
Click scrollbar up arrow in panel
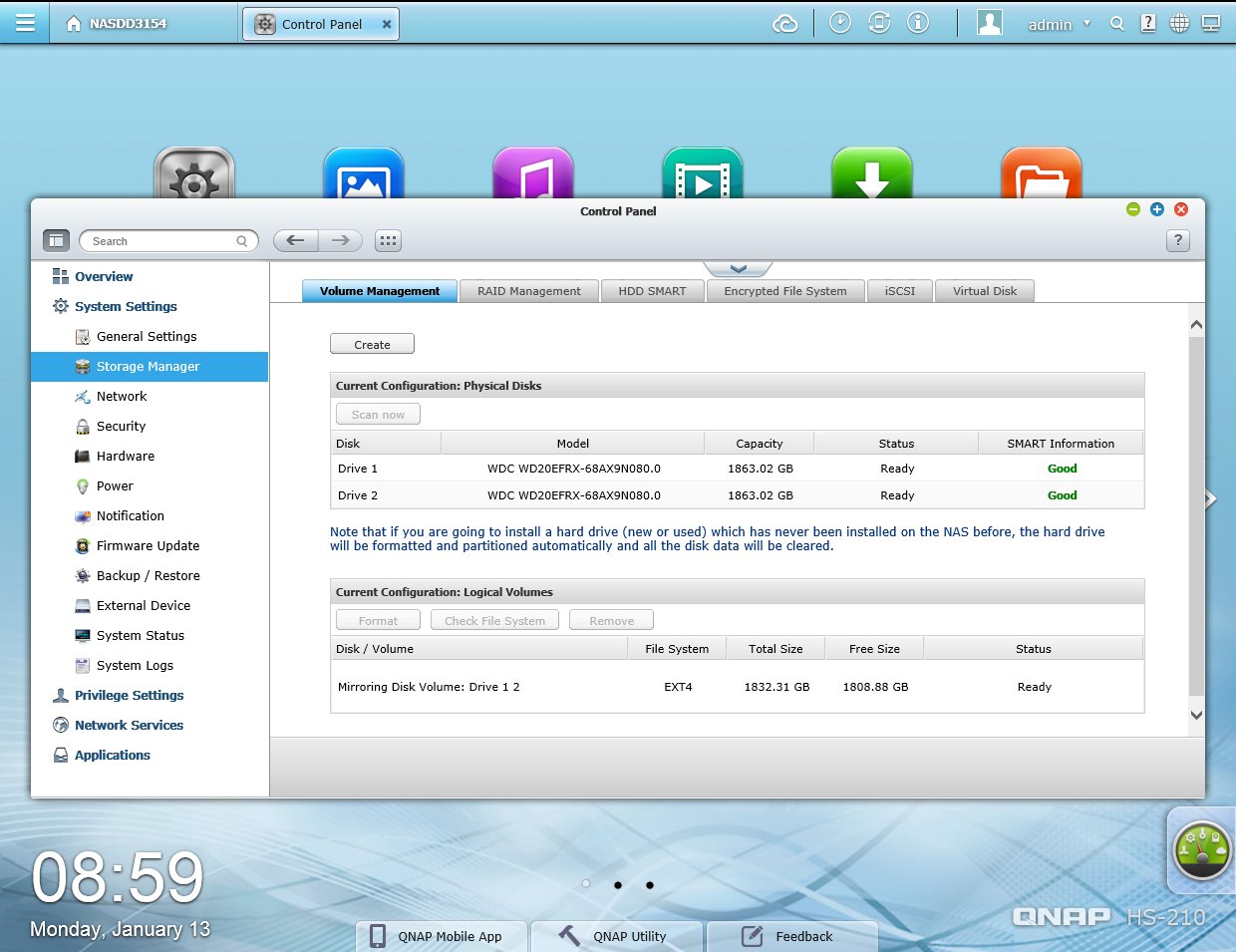[x=1196, y=325]
